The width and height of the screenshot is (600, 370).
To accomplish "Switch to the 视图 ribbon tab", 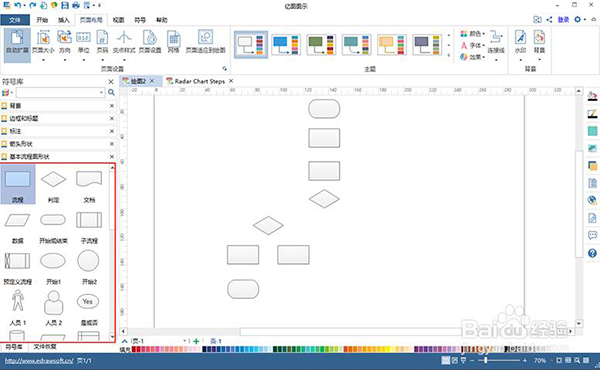I will (118, 20).
